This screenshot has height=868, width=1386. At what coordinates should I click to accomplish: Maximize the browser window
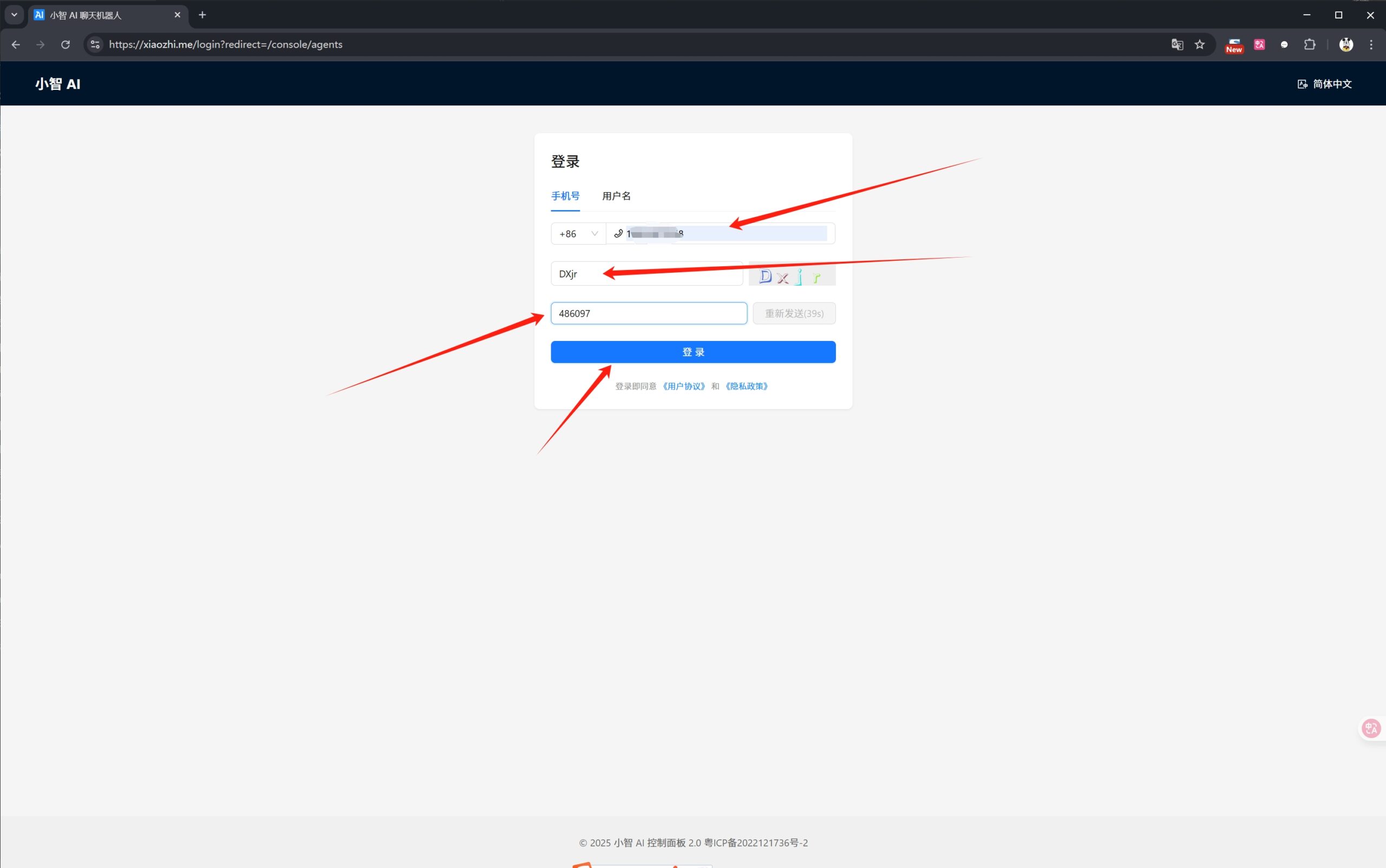click(1338, 15)
